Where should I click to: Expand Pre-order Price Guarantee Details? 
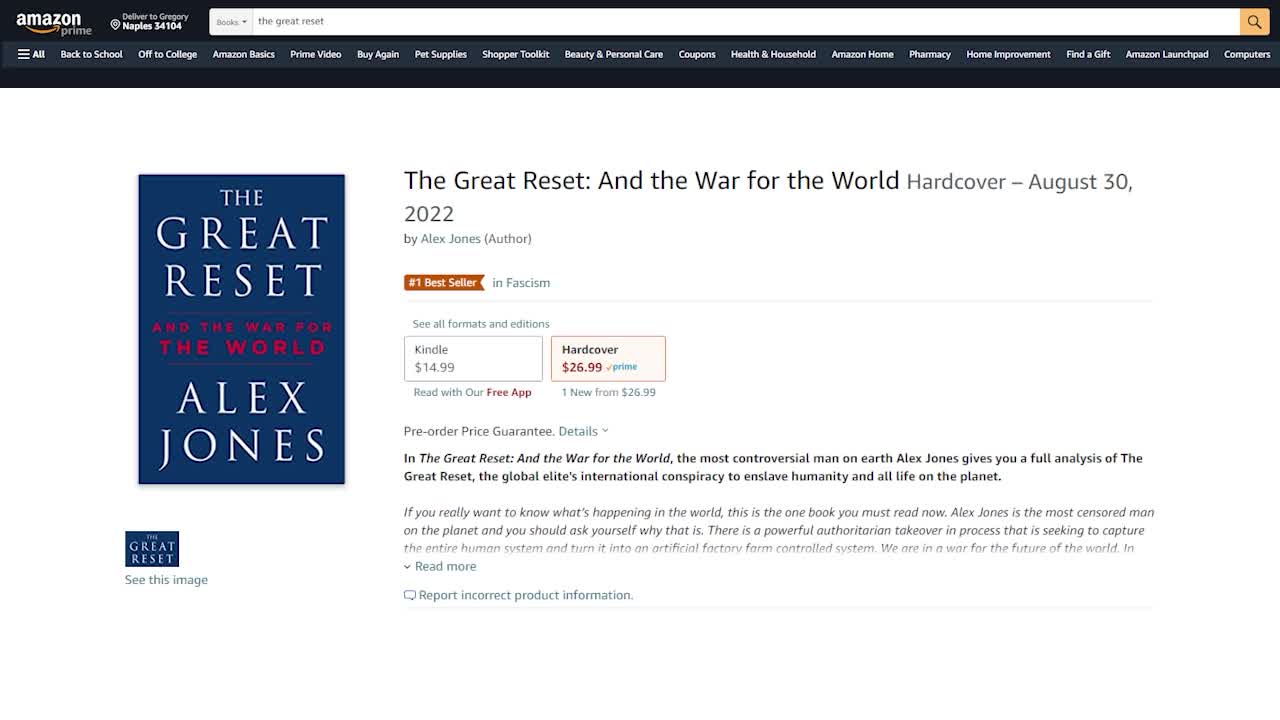click(583, 432)
